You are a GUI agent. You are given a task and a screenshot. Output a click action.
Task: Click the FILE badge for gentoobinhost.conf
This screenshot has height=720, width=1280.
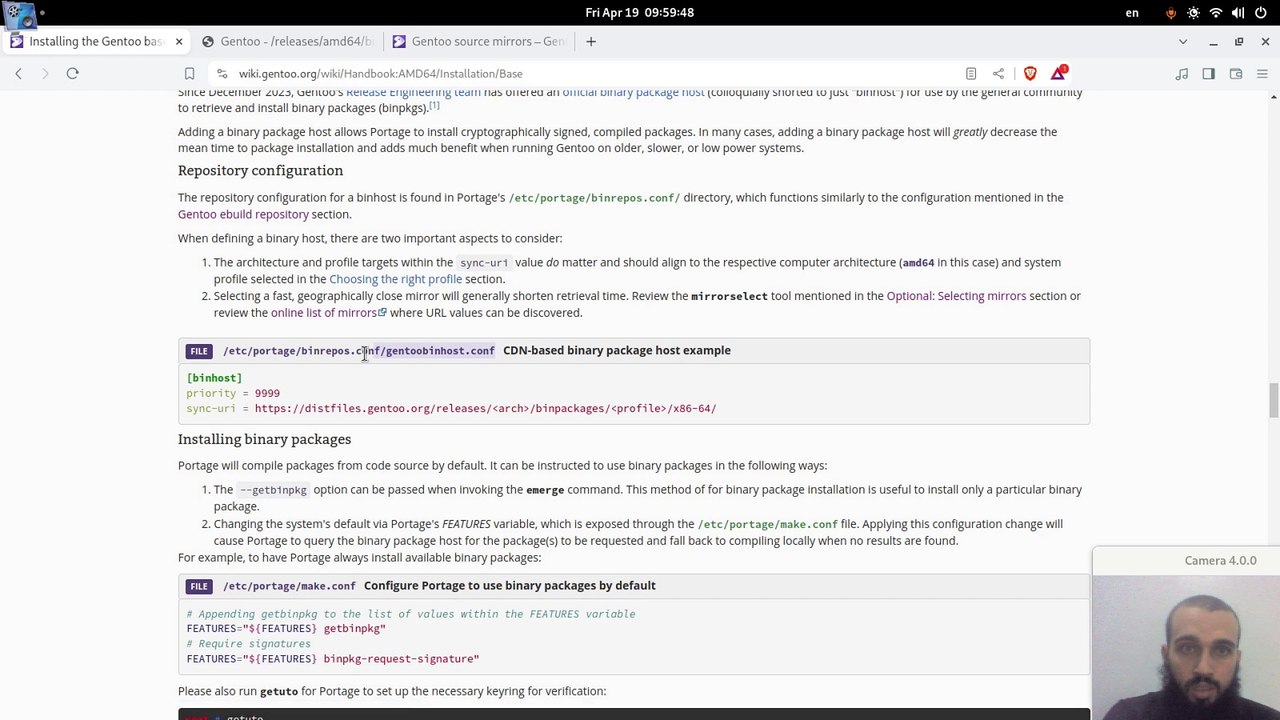coord(199,351)
